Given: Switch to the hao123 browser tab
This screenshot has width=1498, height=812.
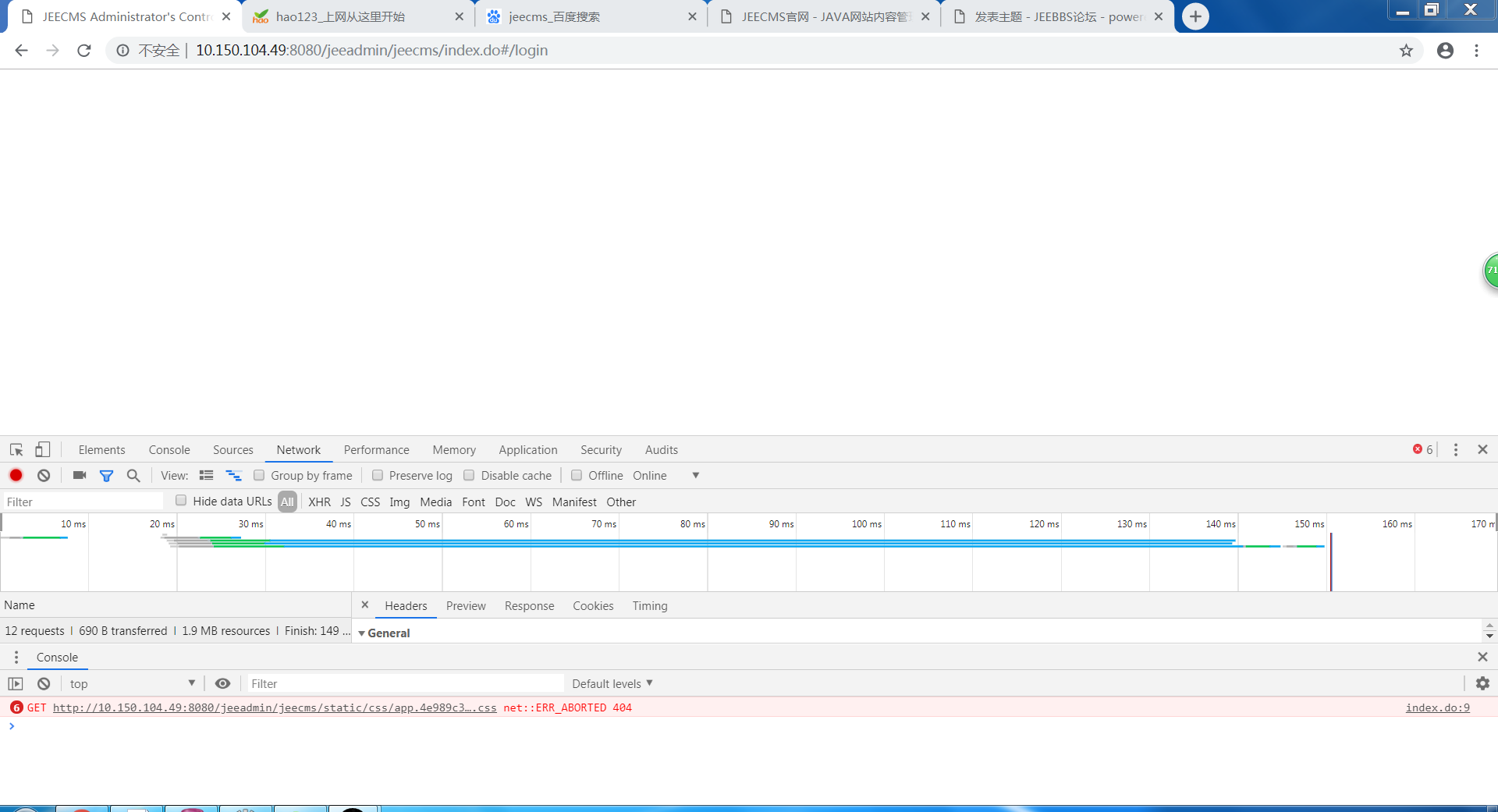Looking at the screenshot, I should [358, 16].
